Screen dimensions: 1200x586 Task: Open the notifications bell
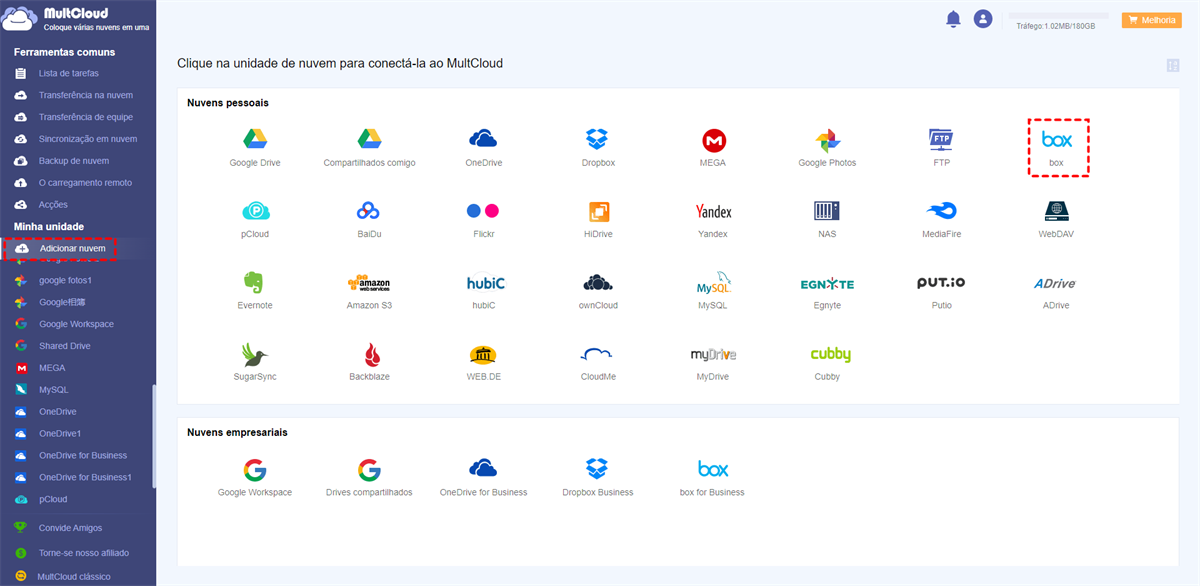coord(953,19)
